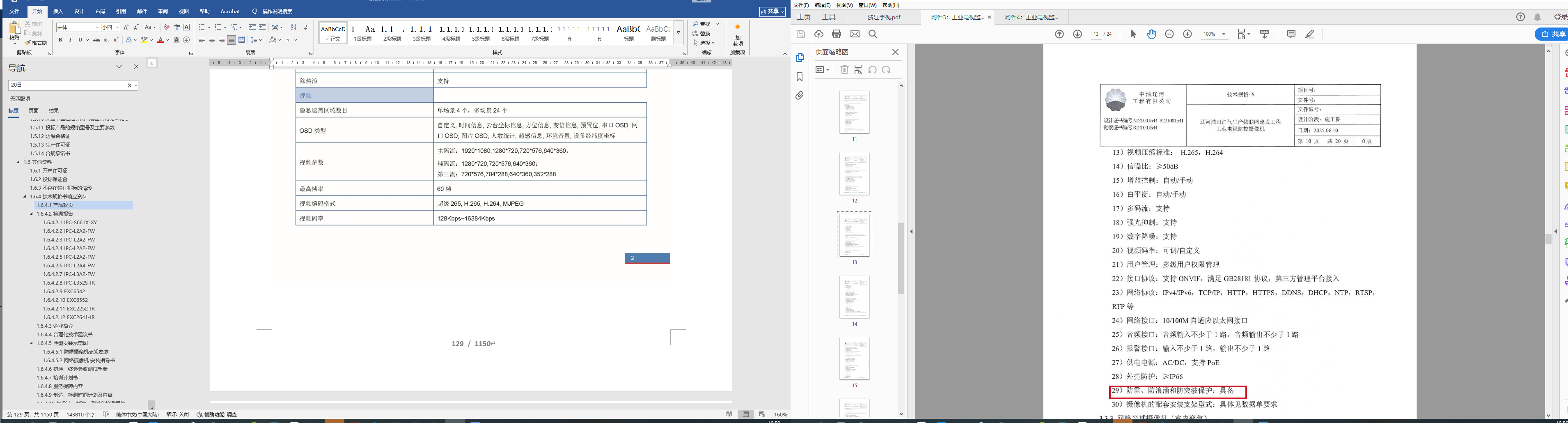Toggle Underline formatting in Word
Image resolution: width=1568 pixels, height=423 pixels.
[x=80, y=40]
